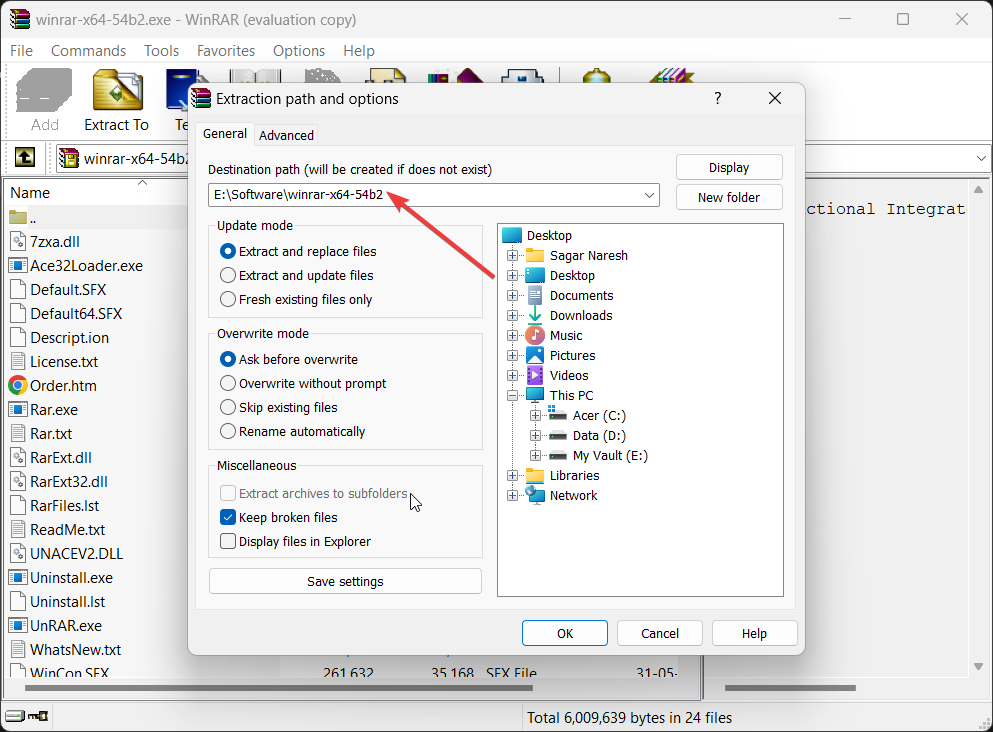Click the up one level arrow icon
Image resolution: width=993 pixels, height=732 pixels.
click(25, 156)
